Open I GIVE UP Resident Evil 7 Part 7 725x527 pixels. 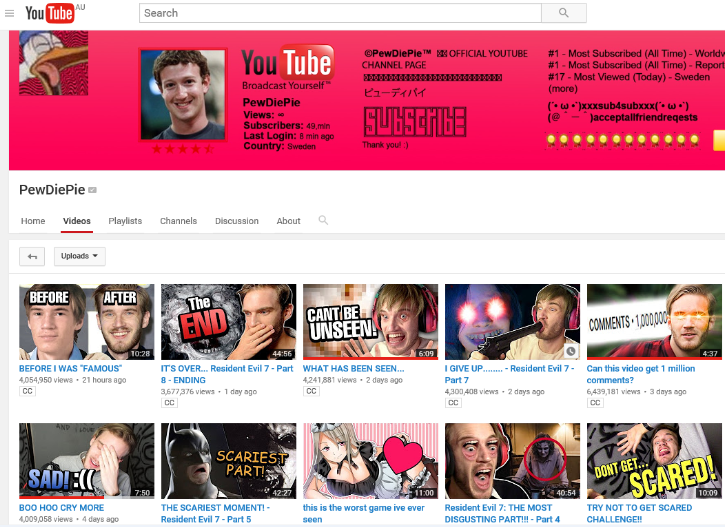pos(510,374)
